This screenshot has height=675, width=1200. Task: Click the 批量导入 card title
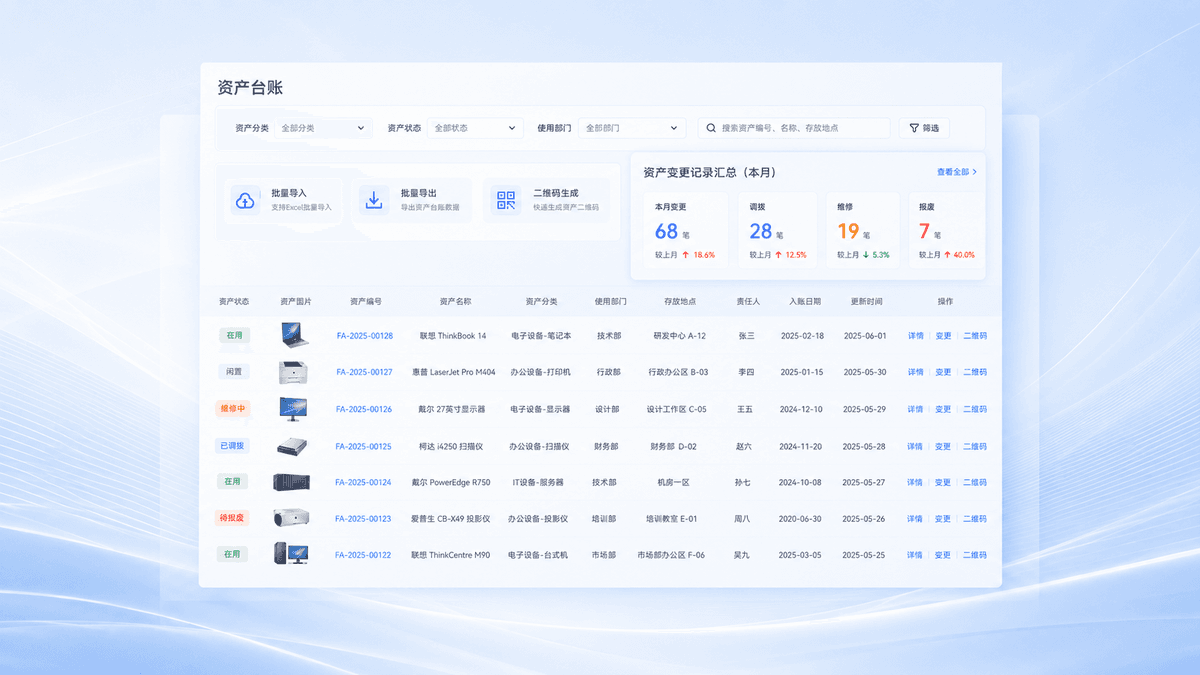point(289,193)
